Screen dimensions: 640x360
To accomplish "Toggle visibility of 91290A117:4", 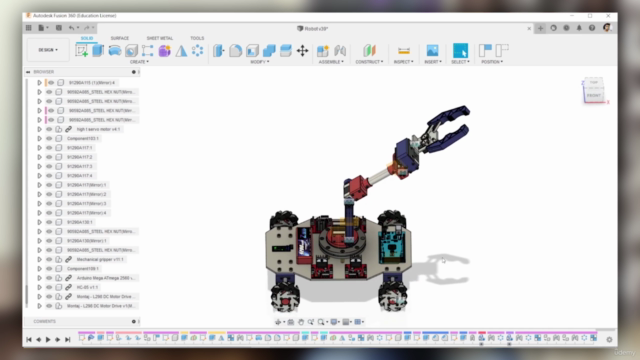I will (x=49, y=176).
